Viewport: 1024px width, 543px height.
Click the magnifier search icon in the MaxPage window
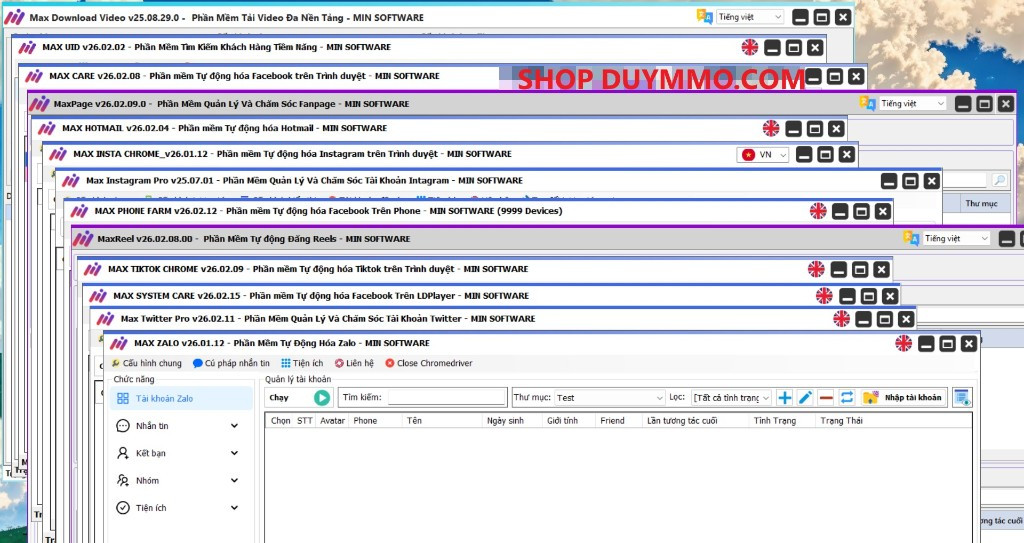pyautogui.click(x=999, y=180)
